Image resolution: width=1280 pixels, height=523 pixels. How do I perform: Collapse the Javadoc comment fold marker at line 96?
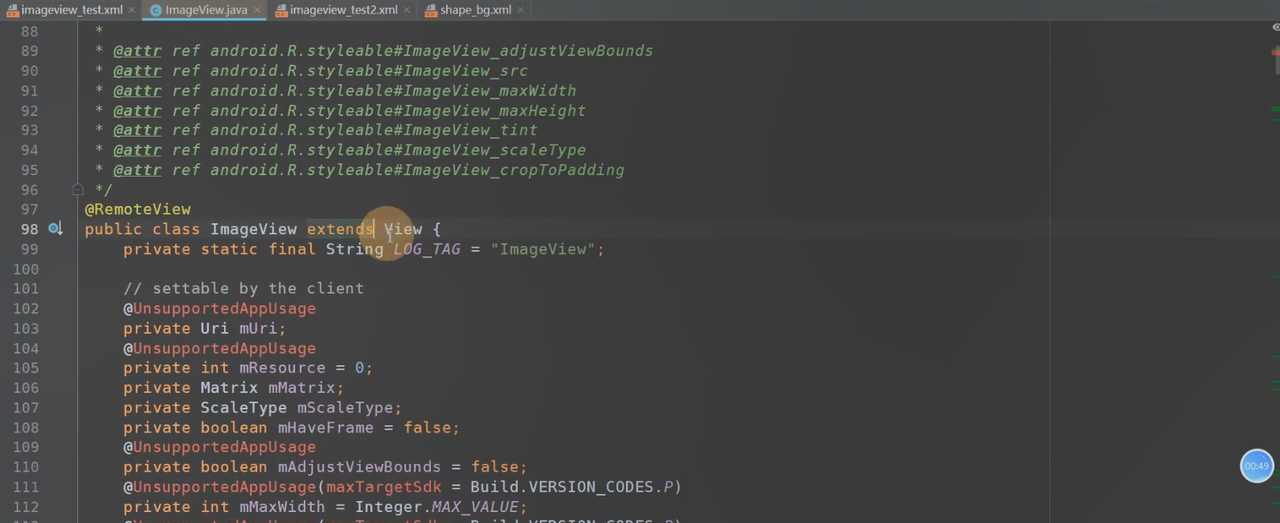tap(77, 189)
